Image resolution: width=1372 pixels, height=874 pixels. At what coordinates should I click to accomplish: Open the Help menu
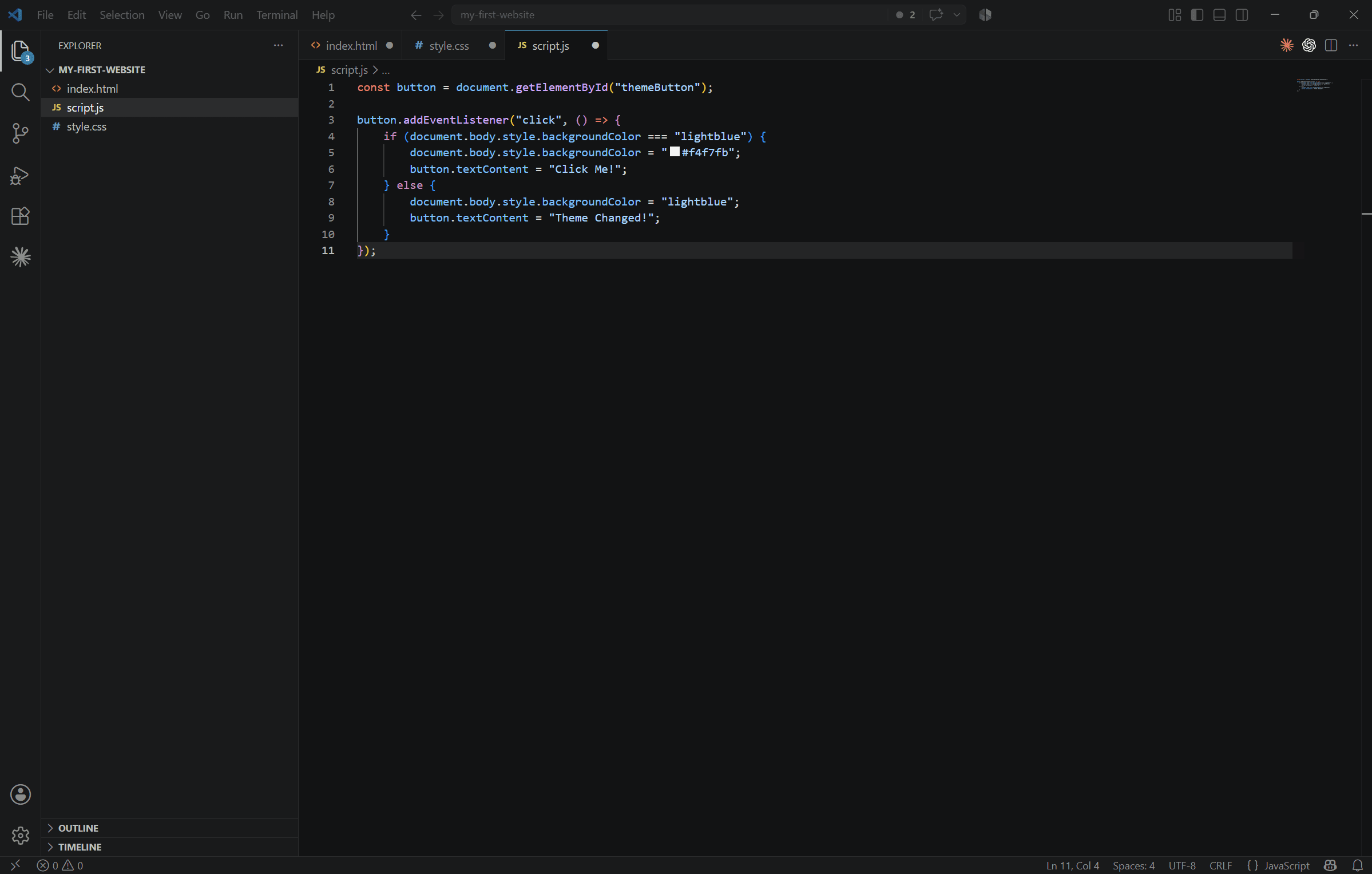(x=323, y=15)
